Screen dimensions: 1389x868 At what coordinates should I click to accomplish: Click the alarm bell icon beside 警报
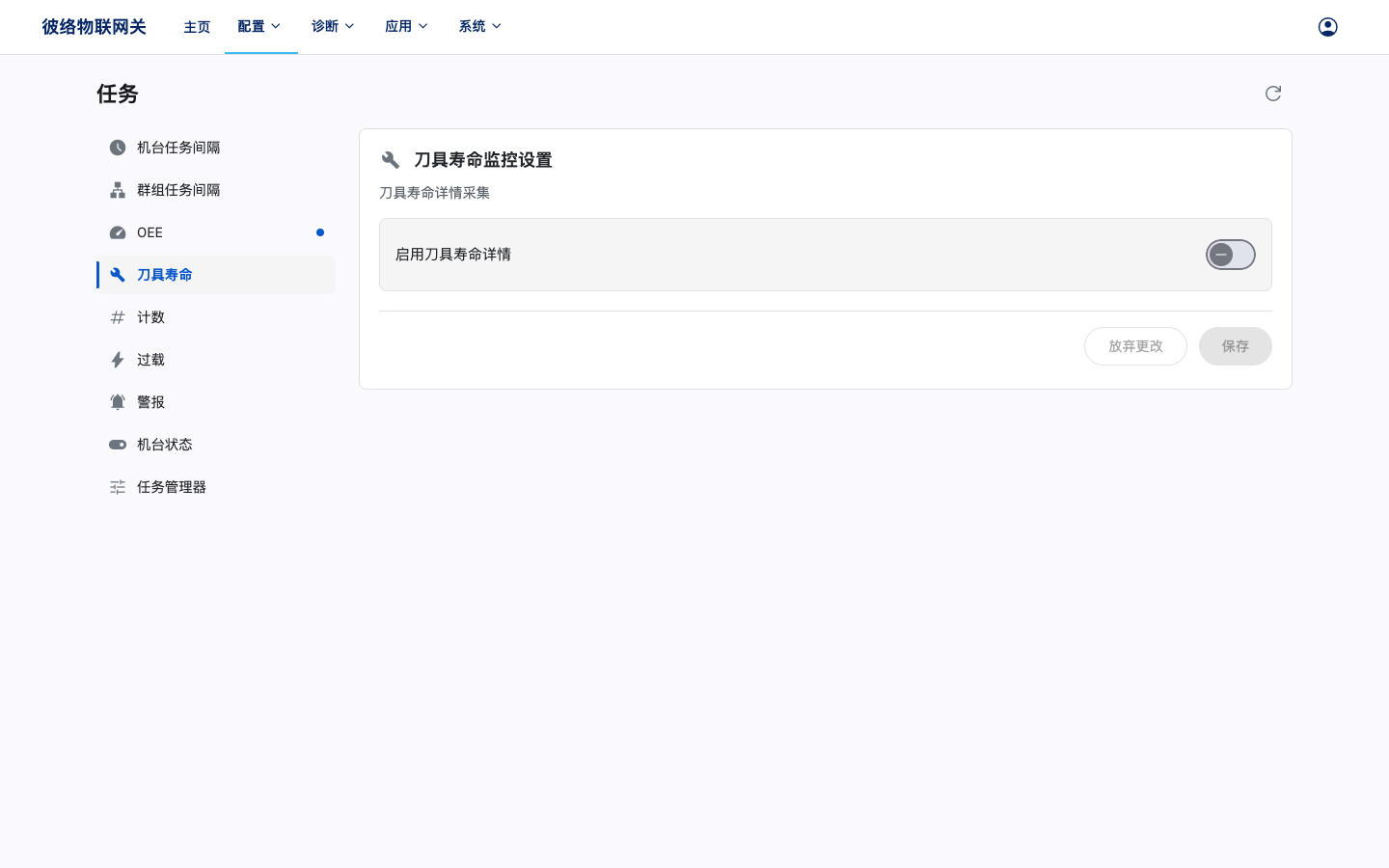[x=118, y=402]
